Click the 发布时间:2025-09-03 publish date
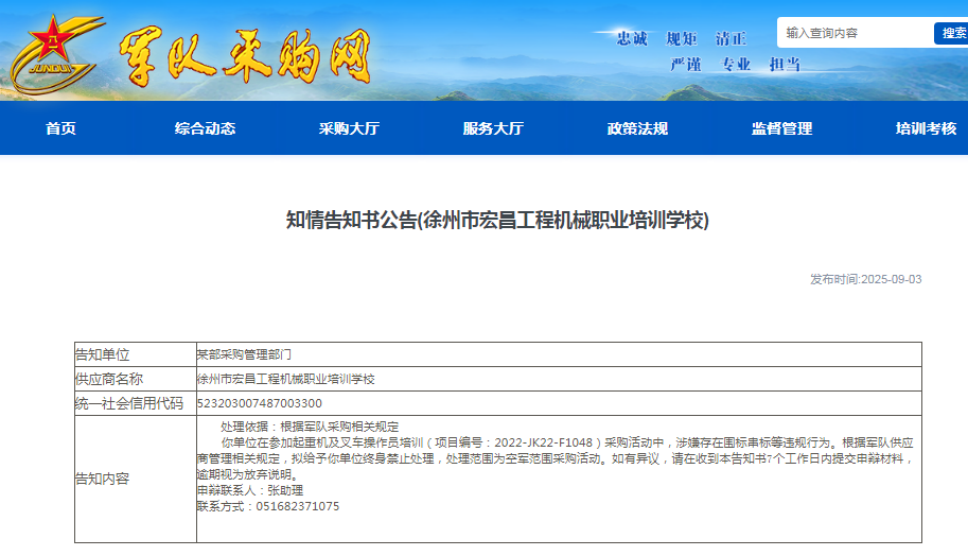The width and height of the screenshot is (969, 556). (866, 279)
